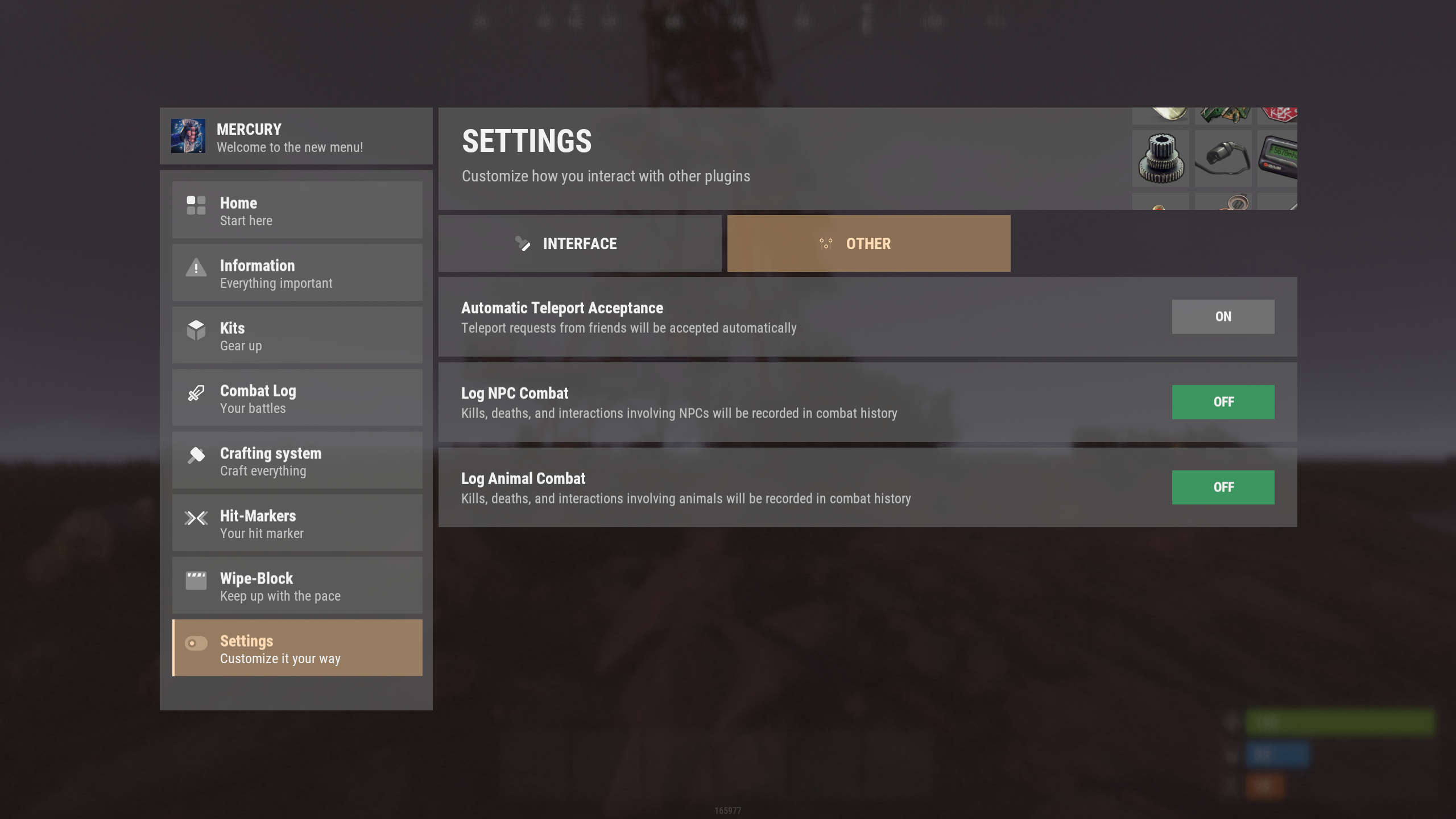Open Information Everything important entry
1456x819 pixels.
click(x=297, y=272)
